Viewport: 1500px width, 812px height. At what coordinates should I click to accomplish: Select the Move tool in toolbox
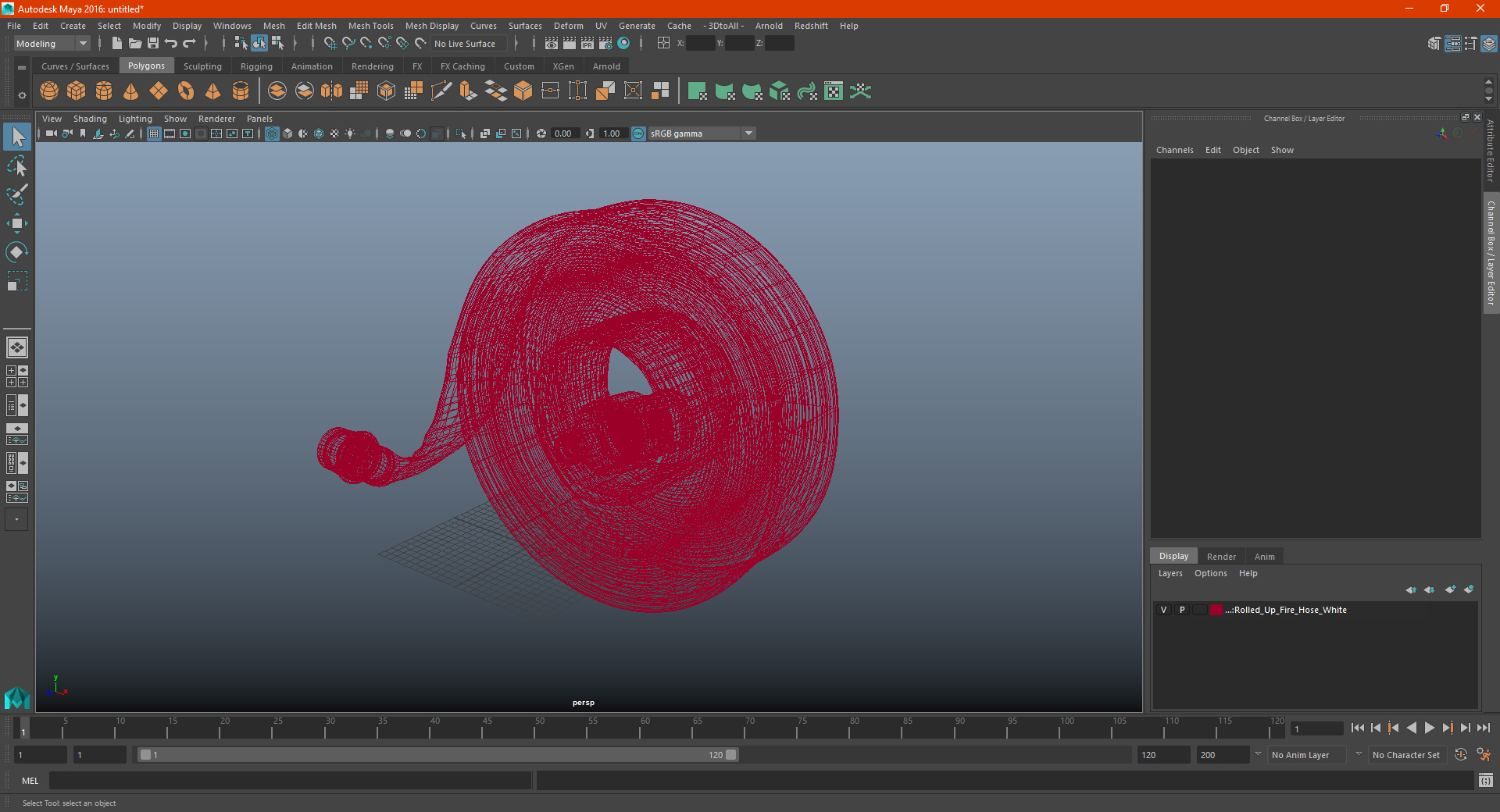click(17, 223)
